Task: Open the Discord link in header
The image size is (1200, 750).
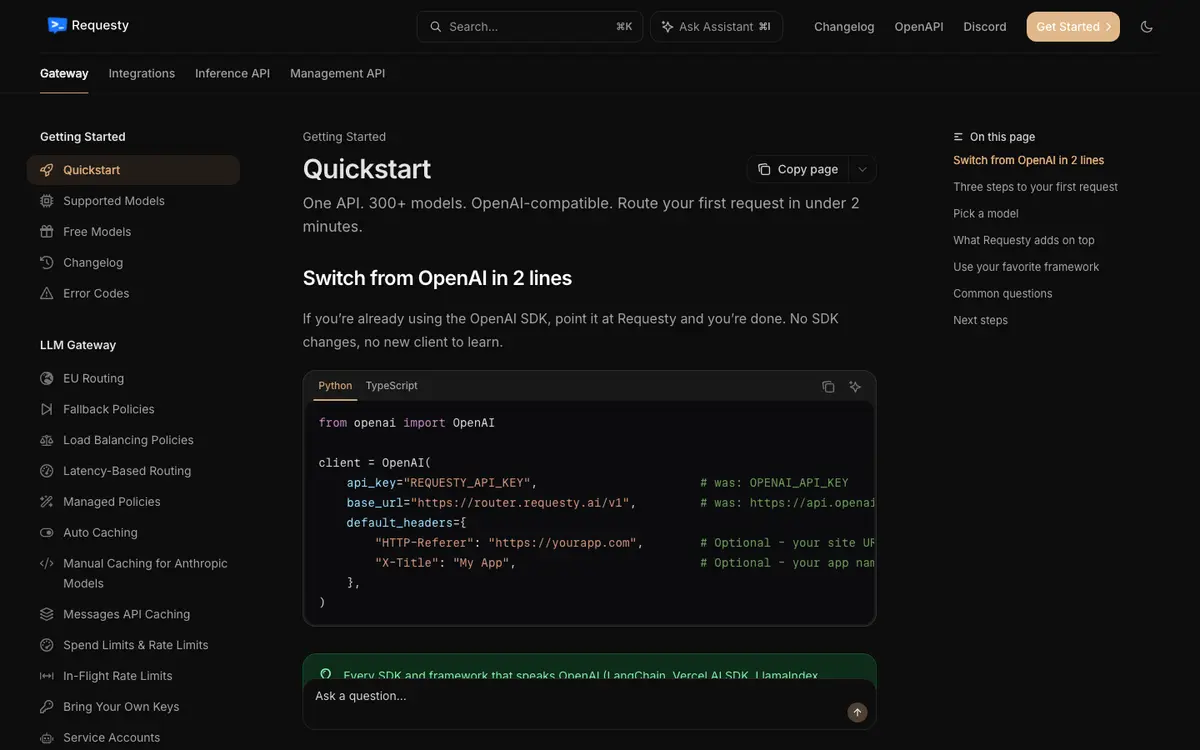Action: [985, 27]
